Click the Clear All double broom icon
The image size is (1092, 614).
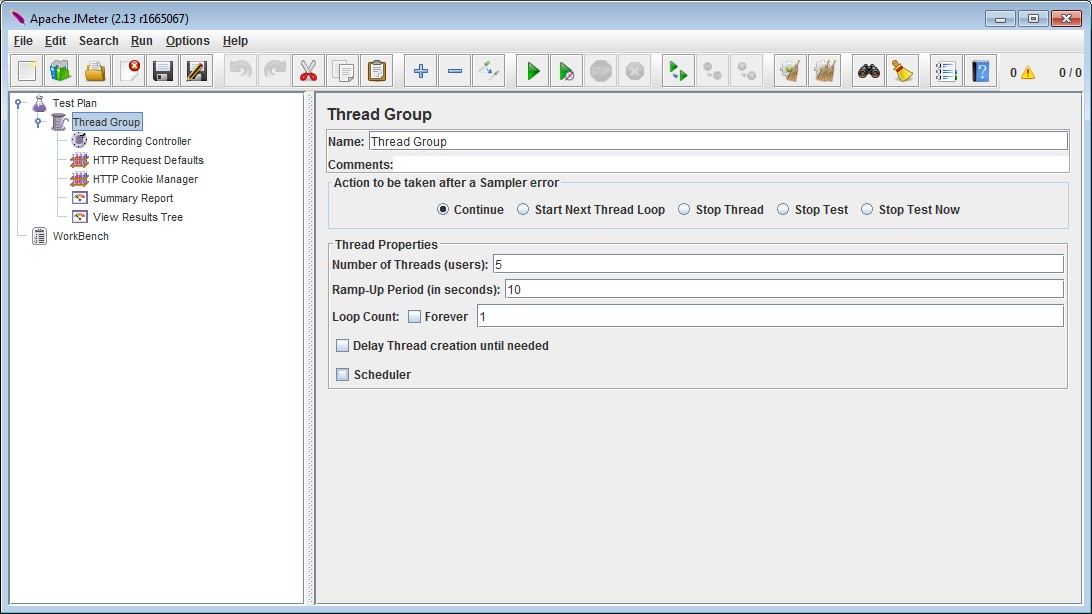coord(825,71)
